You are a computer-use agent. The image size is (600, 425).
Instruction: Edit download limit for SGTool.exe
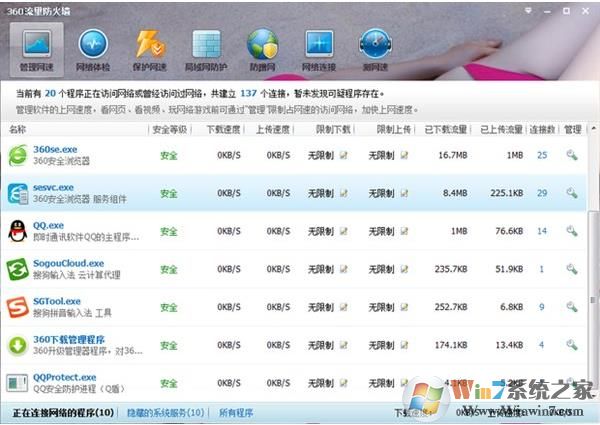pos(344,307)
